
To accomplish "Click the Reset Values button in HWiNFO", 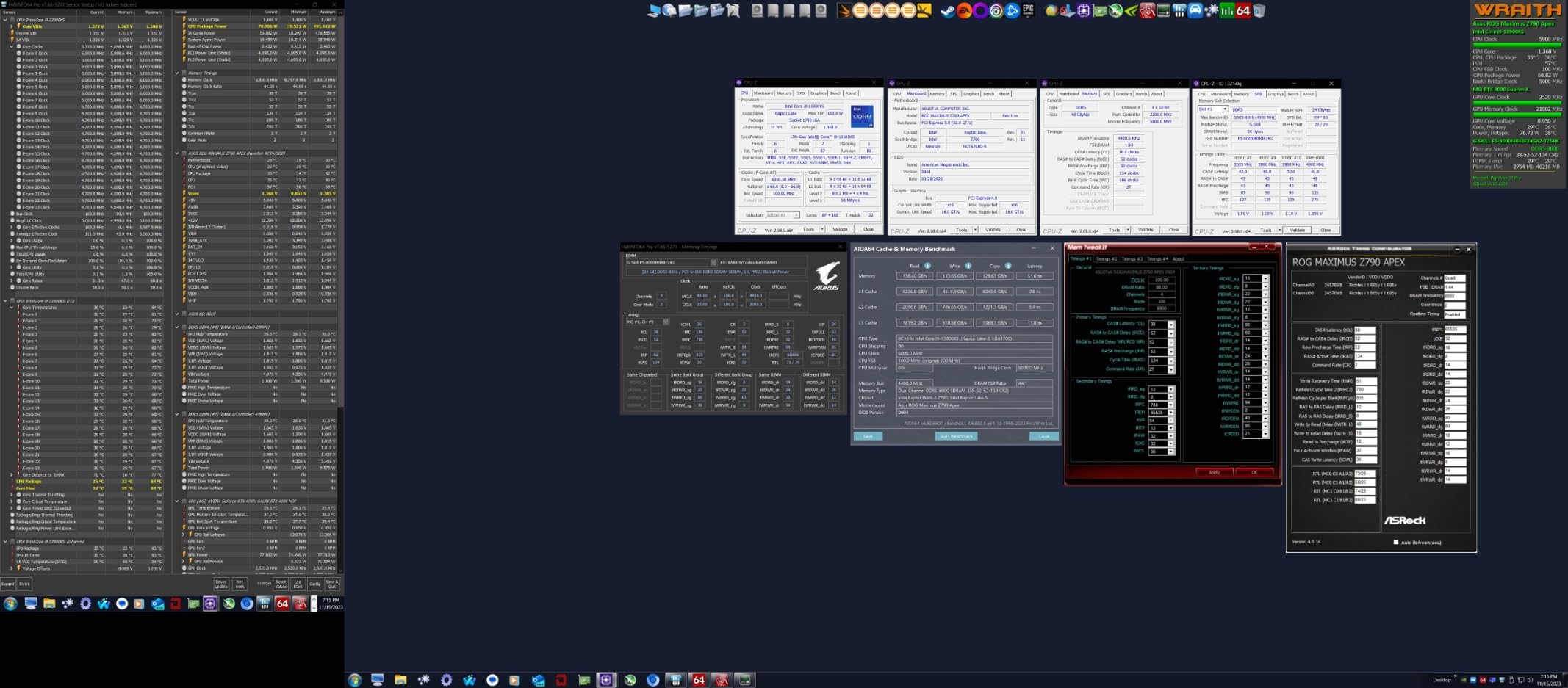I will pyautogui.click(x=281, y=584).
